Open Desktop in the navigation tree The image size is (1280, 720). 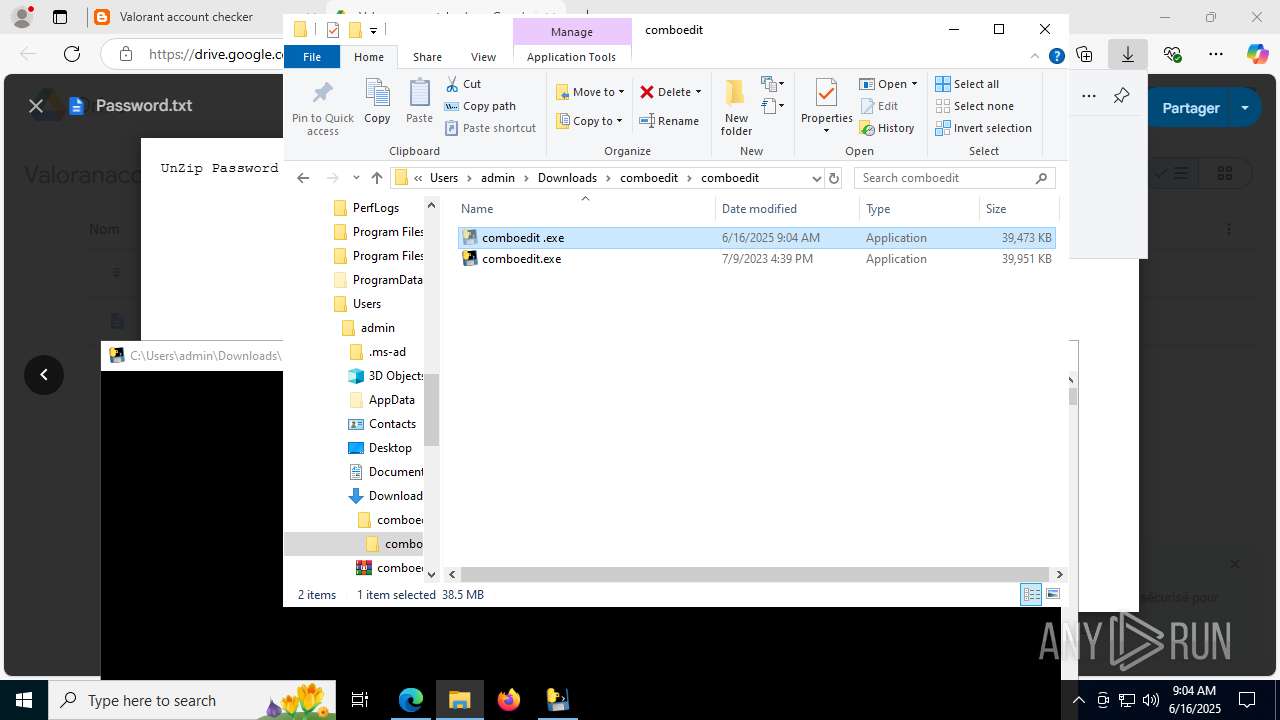[380, 448]
